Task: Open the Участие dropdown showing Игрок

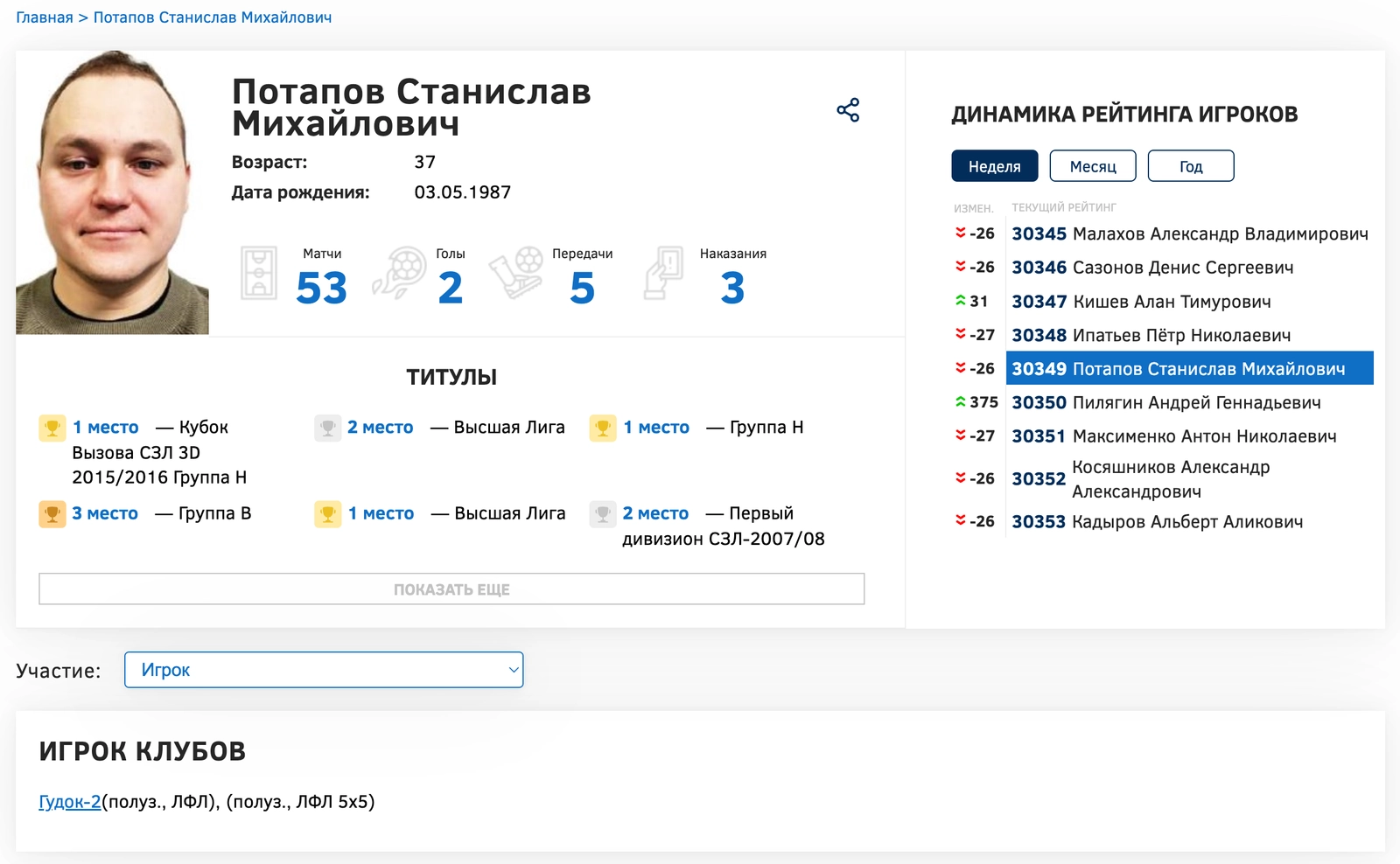Action: [x=324, y=670]
